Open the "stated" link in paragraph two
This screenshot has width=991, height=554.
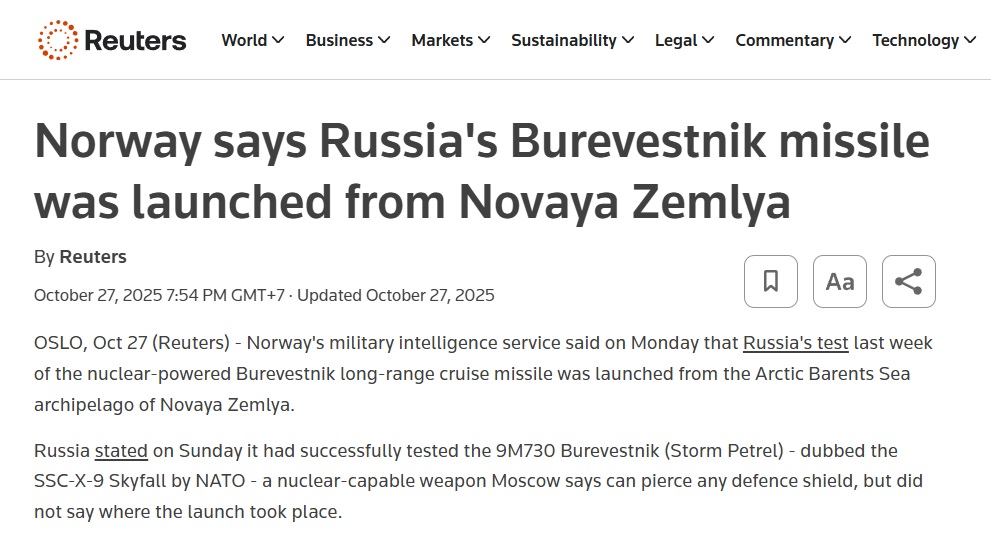tap(121, 451)
